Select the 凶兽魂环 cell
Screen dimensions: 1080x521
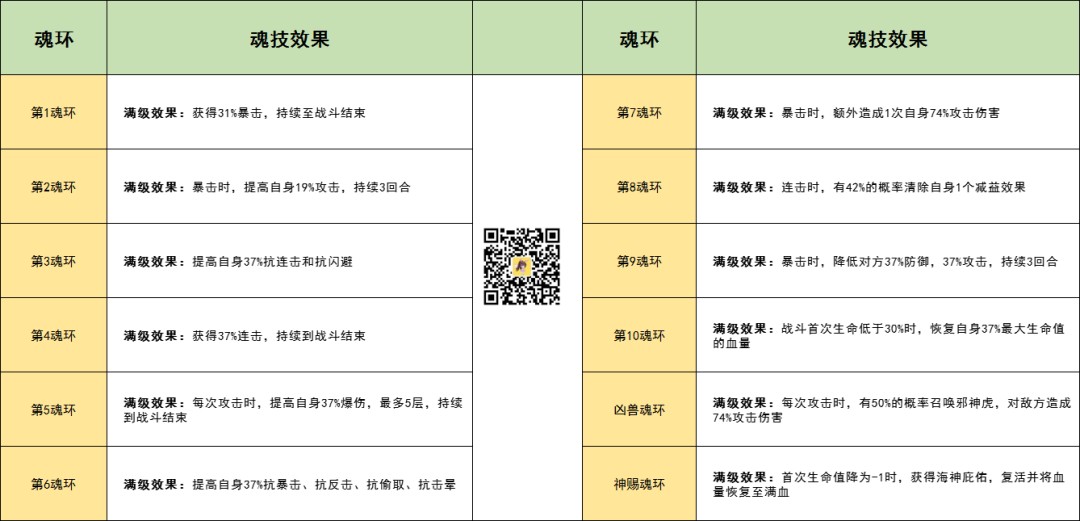(x=639, y=409)
